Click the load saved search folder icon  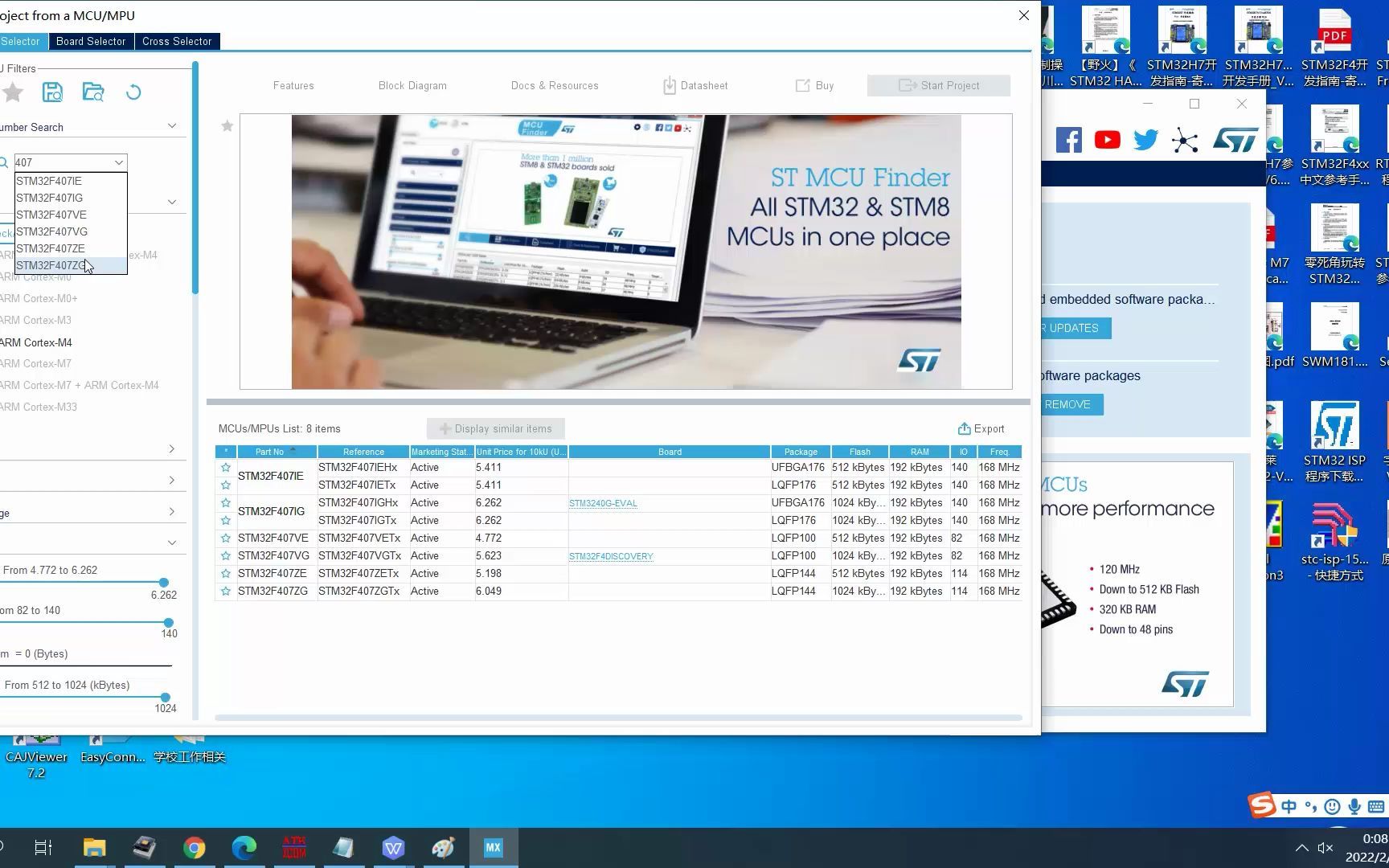pos(93,92)
